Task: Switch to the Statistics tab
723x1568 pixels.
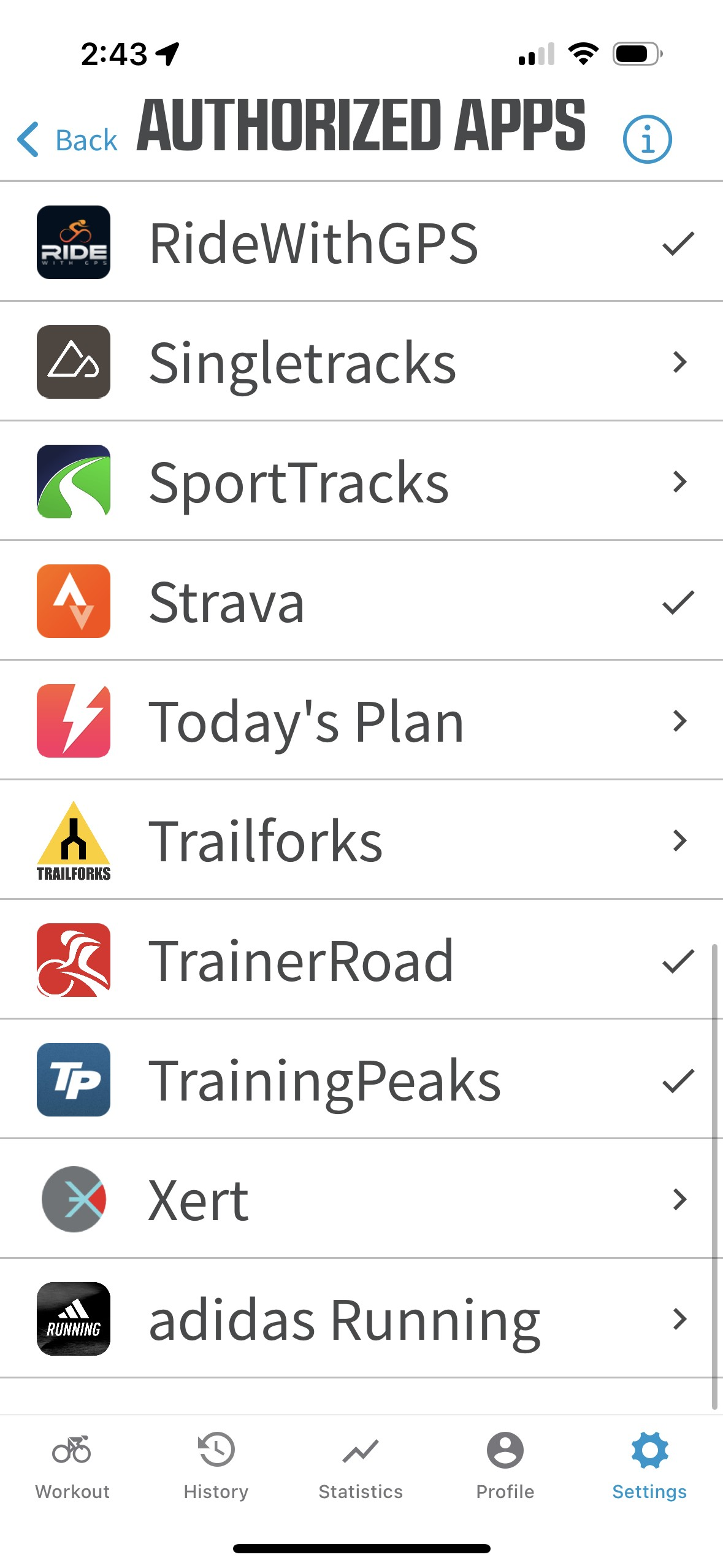Action: coord(361,1466)
